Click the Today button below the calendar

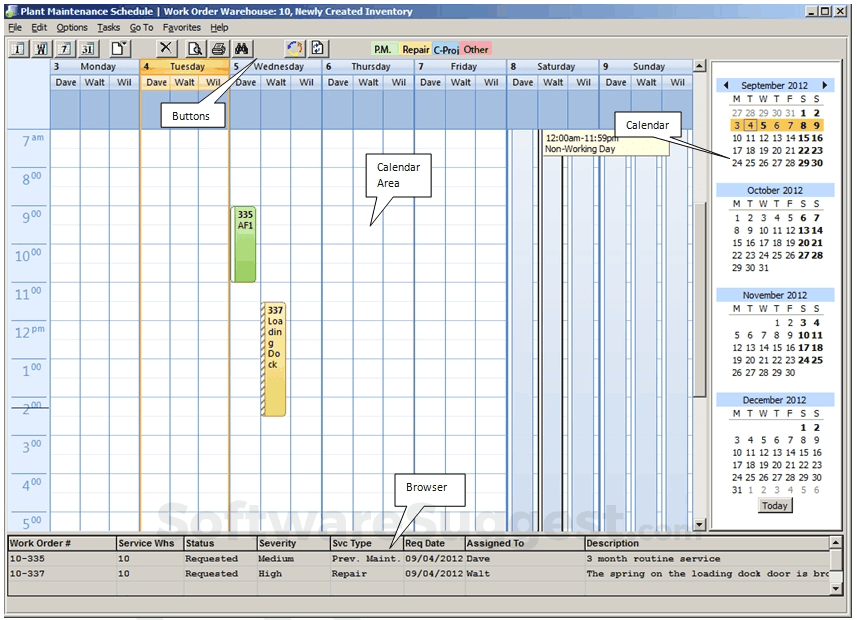(774, 505)
